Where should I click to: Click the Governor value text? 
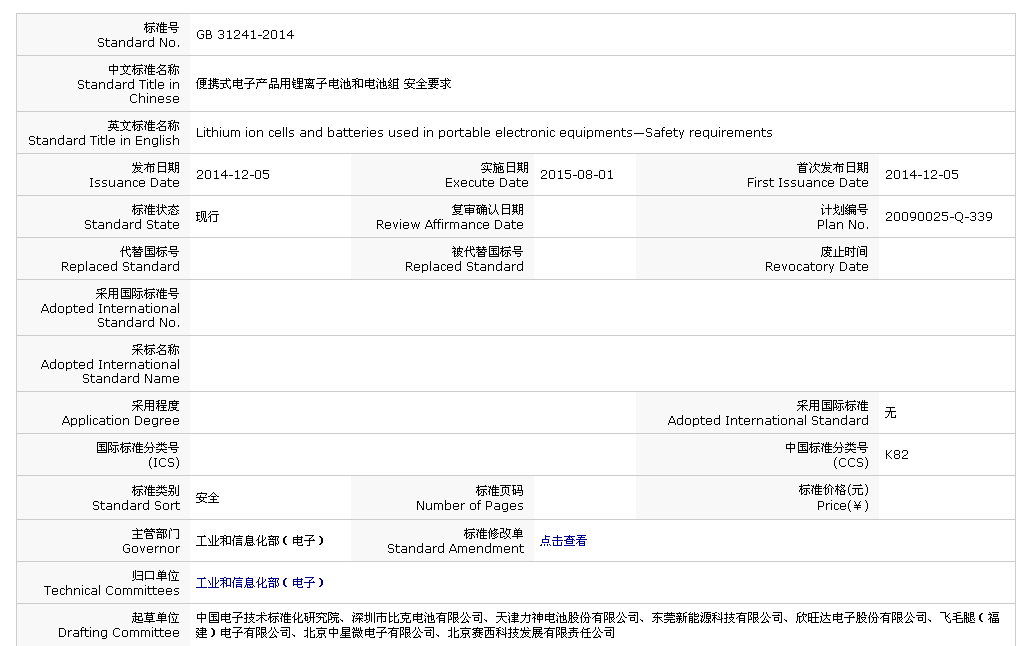[x=259, y=541]
